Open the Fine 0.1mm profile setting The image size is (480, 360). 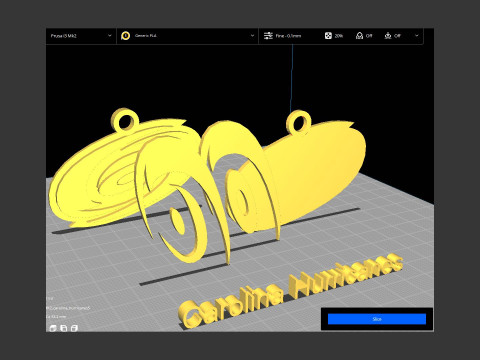[288, 36]
